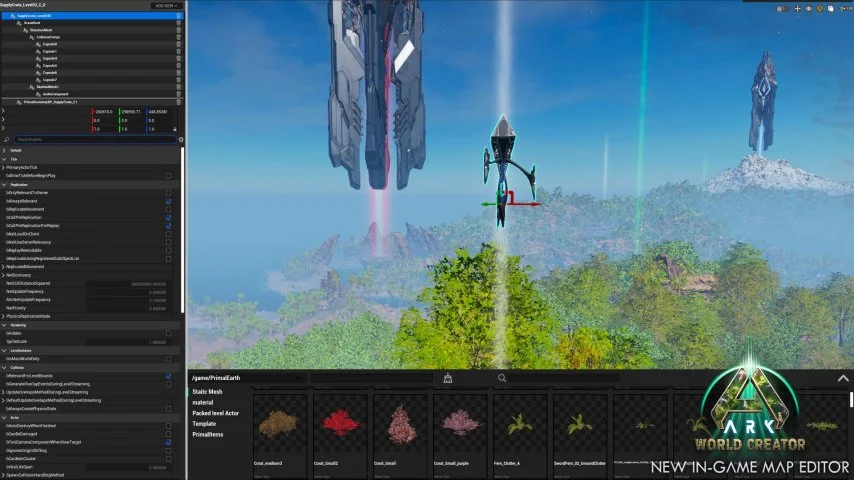The height and width of the screenshot is (480, 854).
Task: Toggle bRelevantForLevelBounds checkbox
Action: pos(168,376)
